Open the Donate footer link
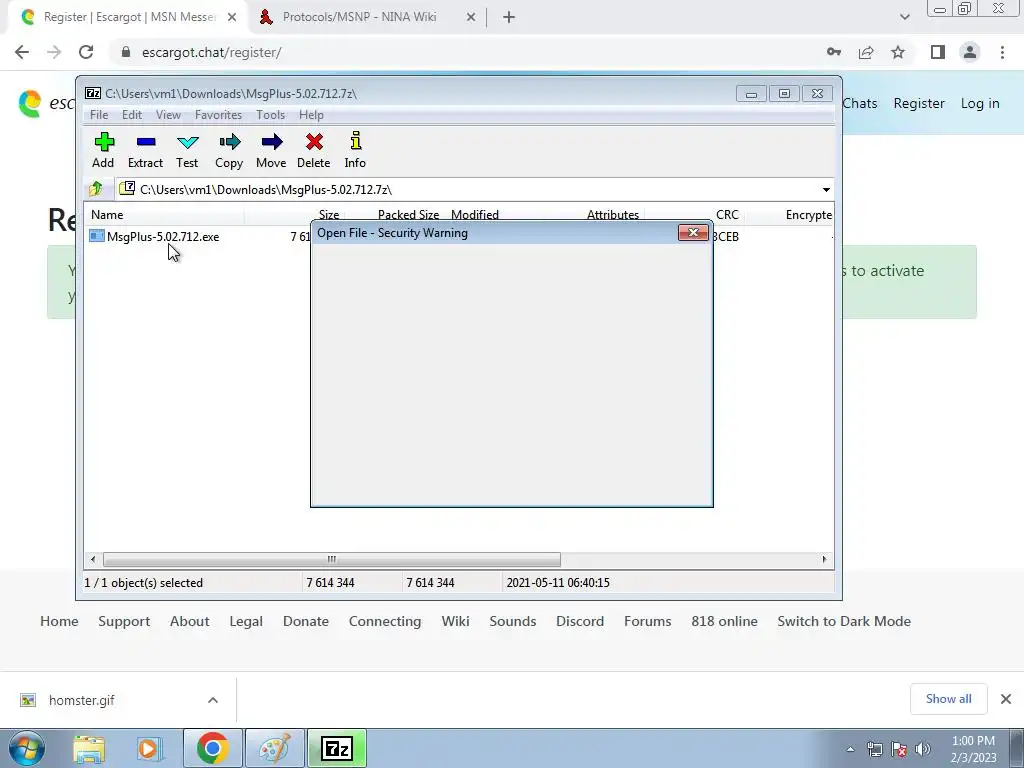 point(306,621)
